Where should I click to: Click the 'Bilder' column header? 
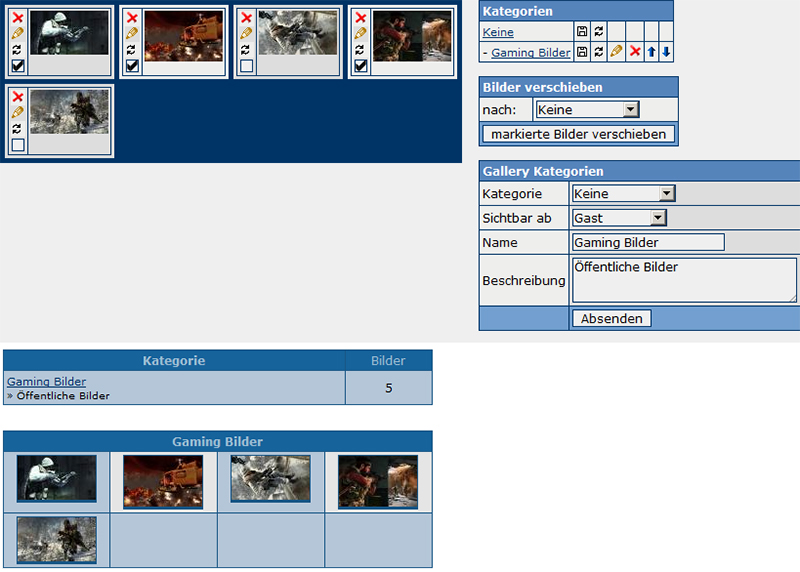pyautogui.click(x=388, y=361)
